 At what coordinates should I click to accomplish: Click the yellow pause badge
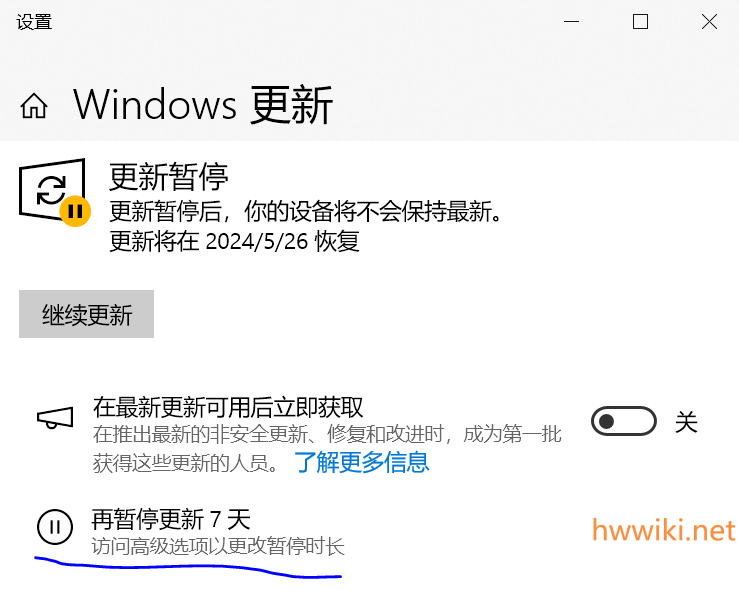pos(75,211)
